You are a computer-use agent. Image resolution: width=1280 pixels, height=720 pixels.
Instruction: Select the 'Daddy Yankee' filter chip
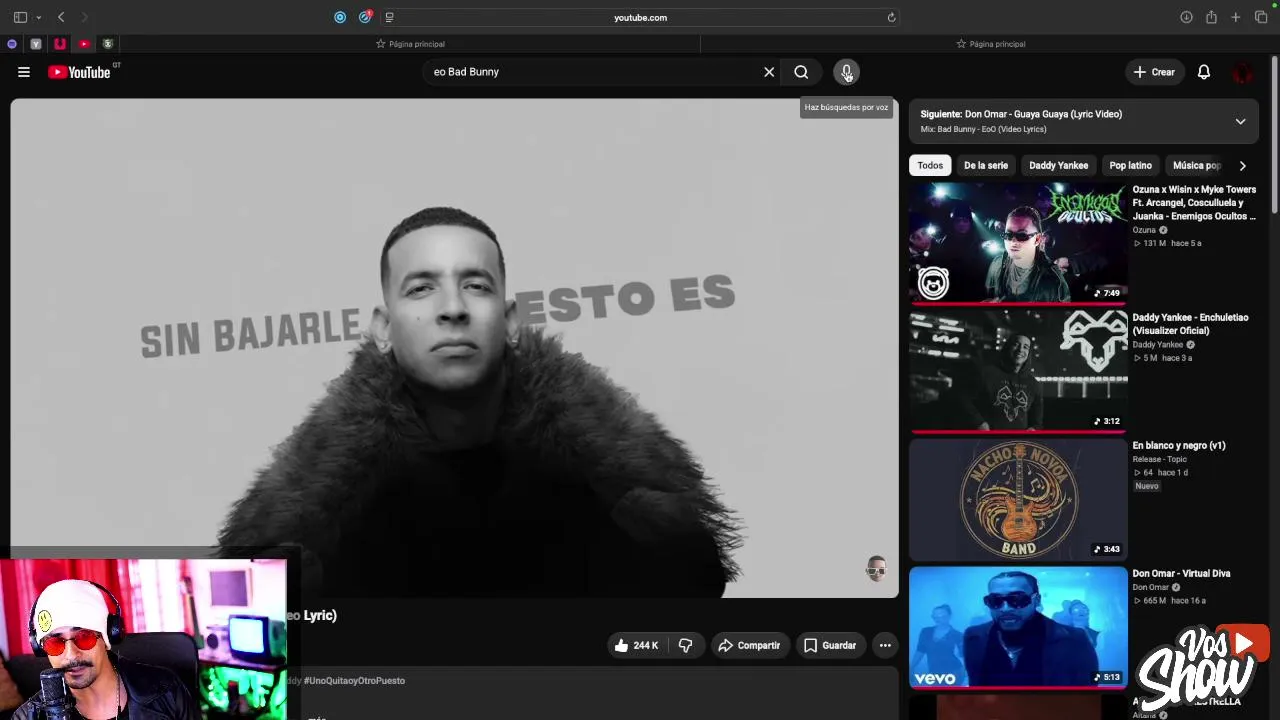1058,165
